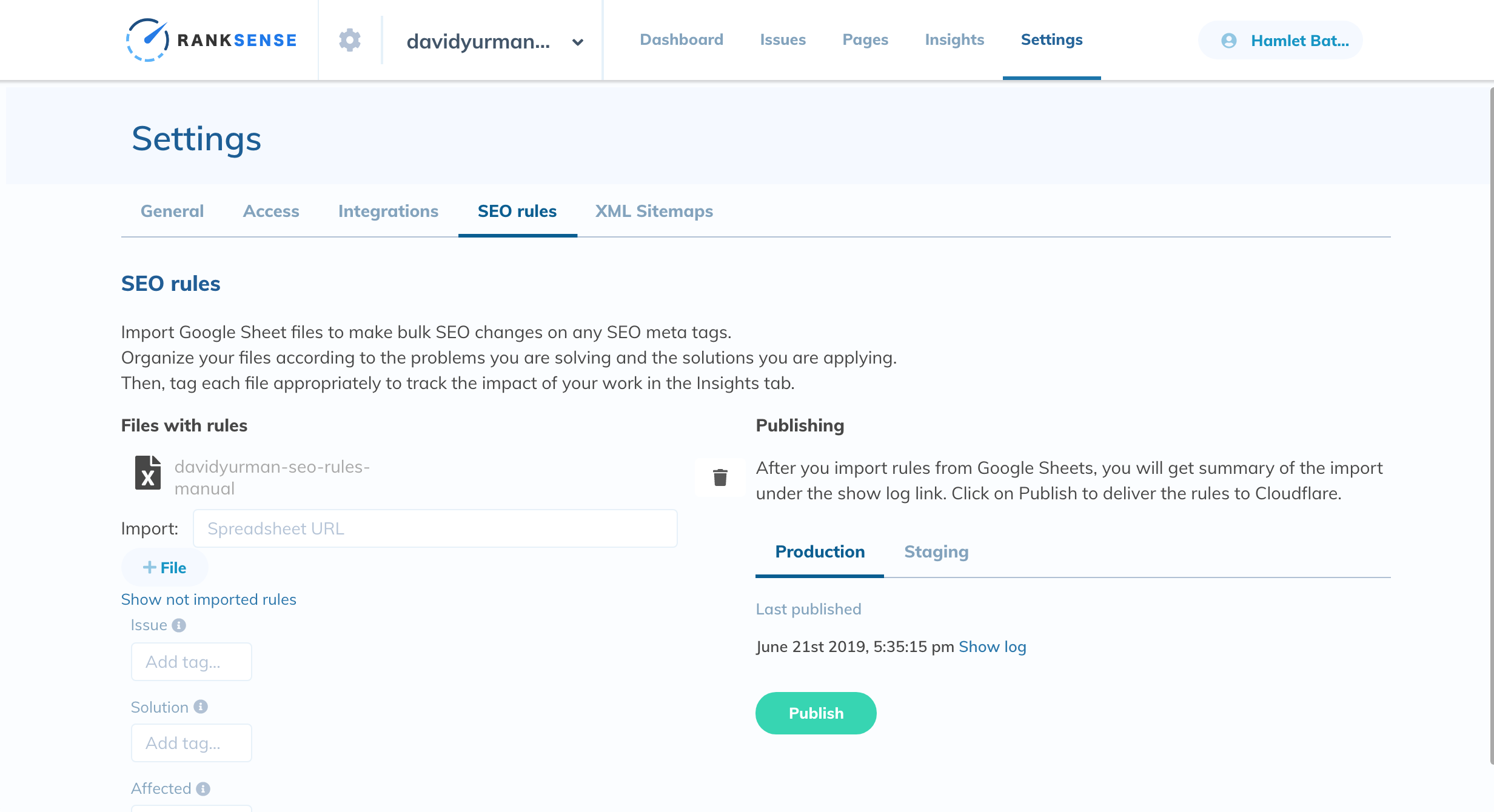Click the user avatar icon
This screenshot has width=1494, height=812.
(1229, 41)
